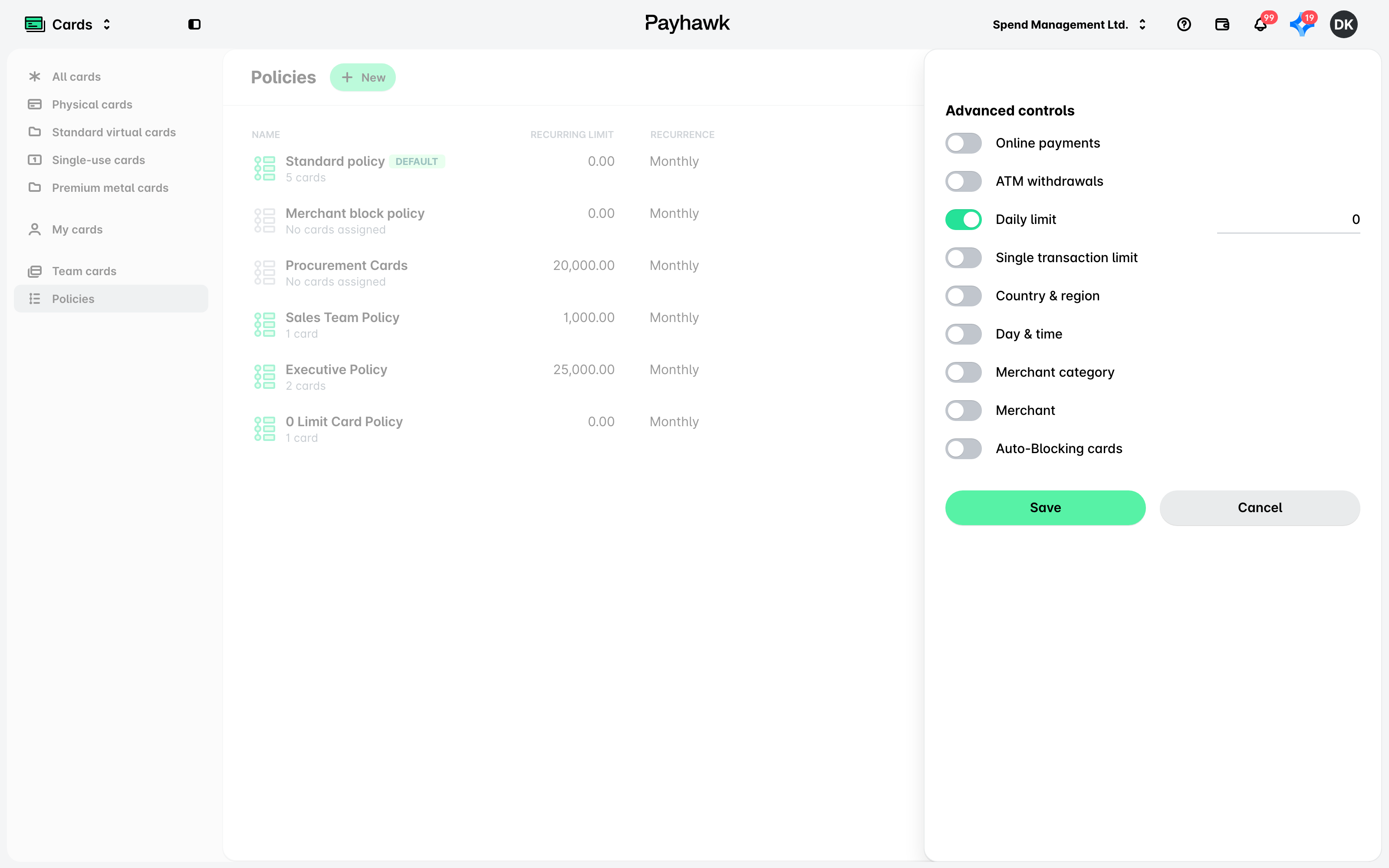The image size is (1389, 868).
Task: Open the help question mark icon
Action: pos(1184,24)
